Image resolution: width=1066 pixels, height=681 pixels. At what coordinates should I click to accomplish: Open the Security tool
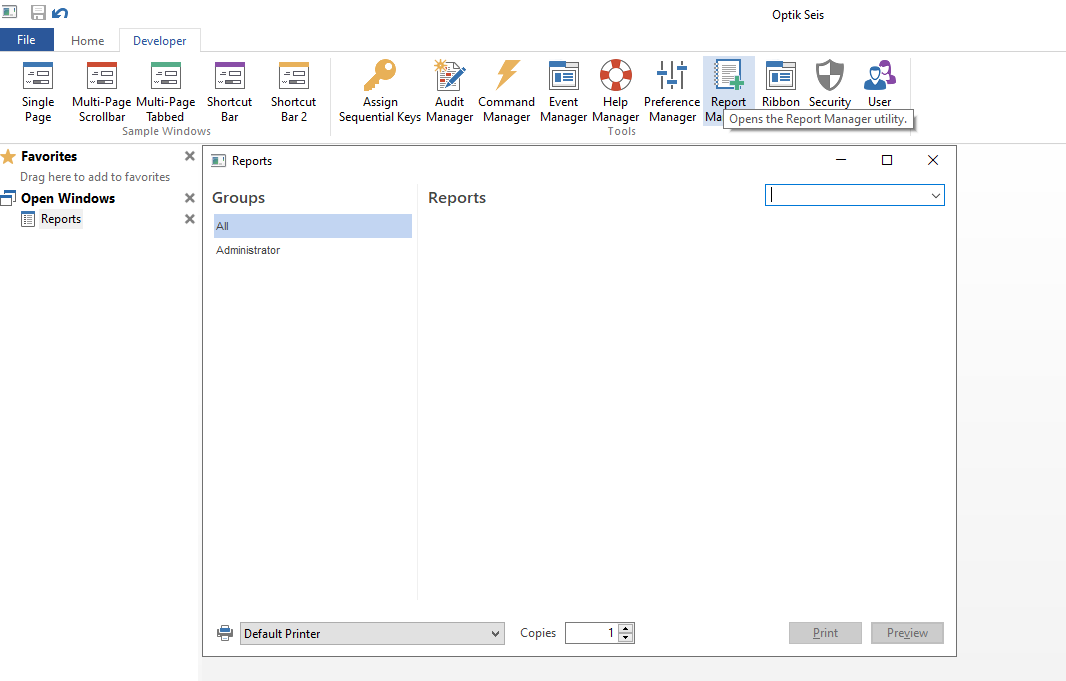(830, 86)
